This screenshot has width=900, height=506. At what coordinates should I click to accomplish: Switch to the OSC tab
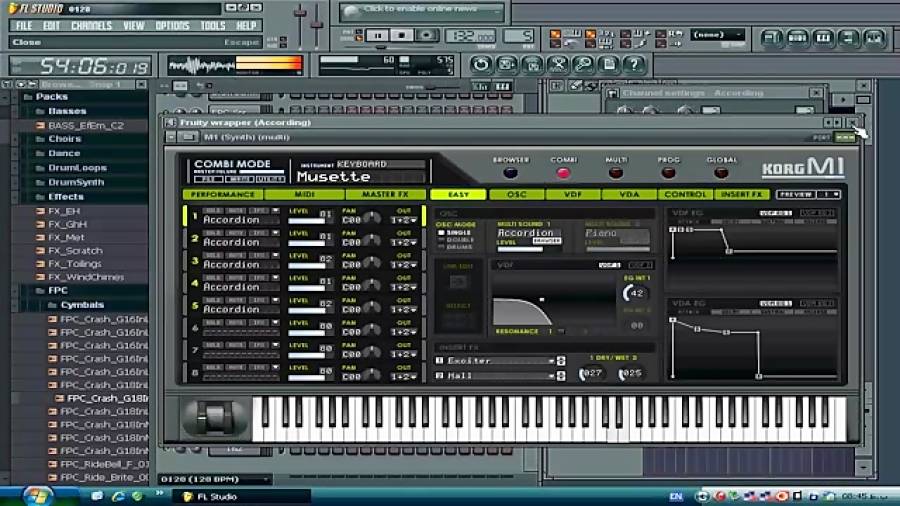pyautogui.click(x=517, y=194)
